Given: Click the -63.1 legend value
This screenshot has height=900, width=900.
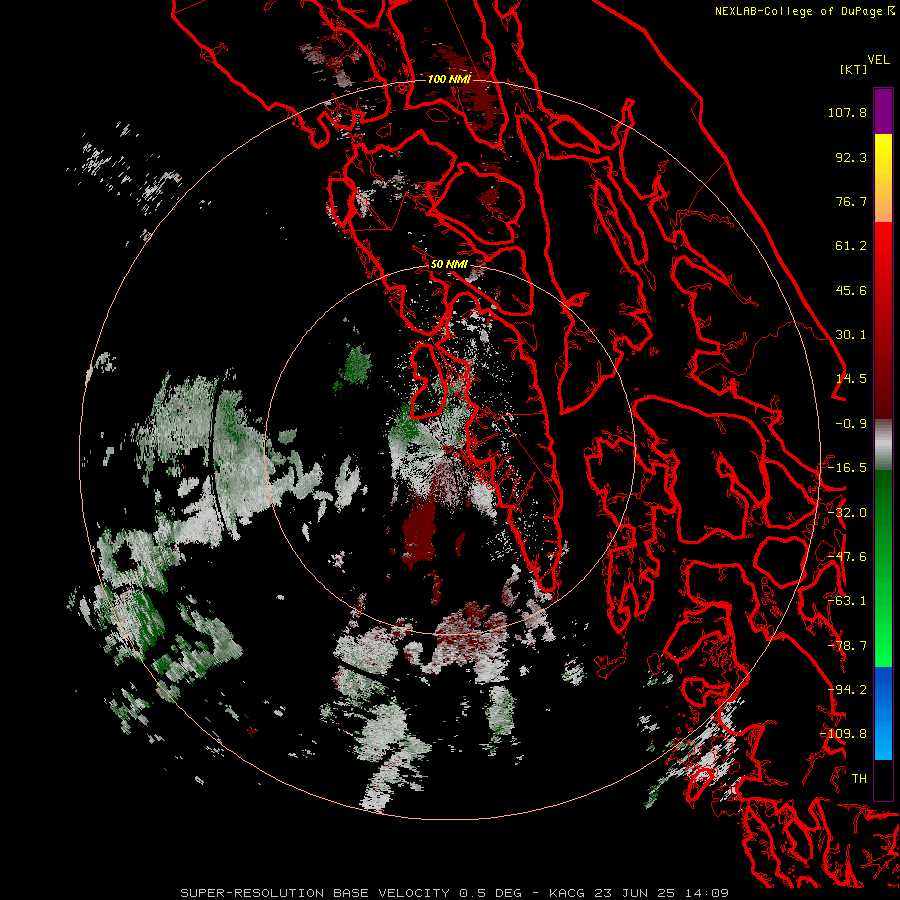Looking at the screenshot, I should [847, 601].
